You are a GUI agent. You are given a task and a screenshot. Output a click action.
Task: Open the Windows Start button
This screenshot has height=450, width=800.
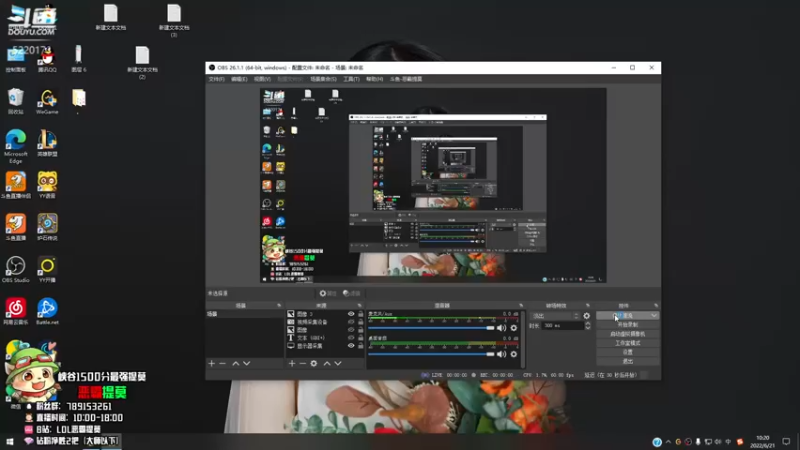point(9,441)
